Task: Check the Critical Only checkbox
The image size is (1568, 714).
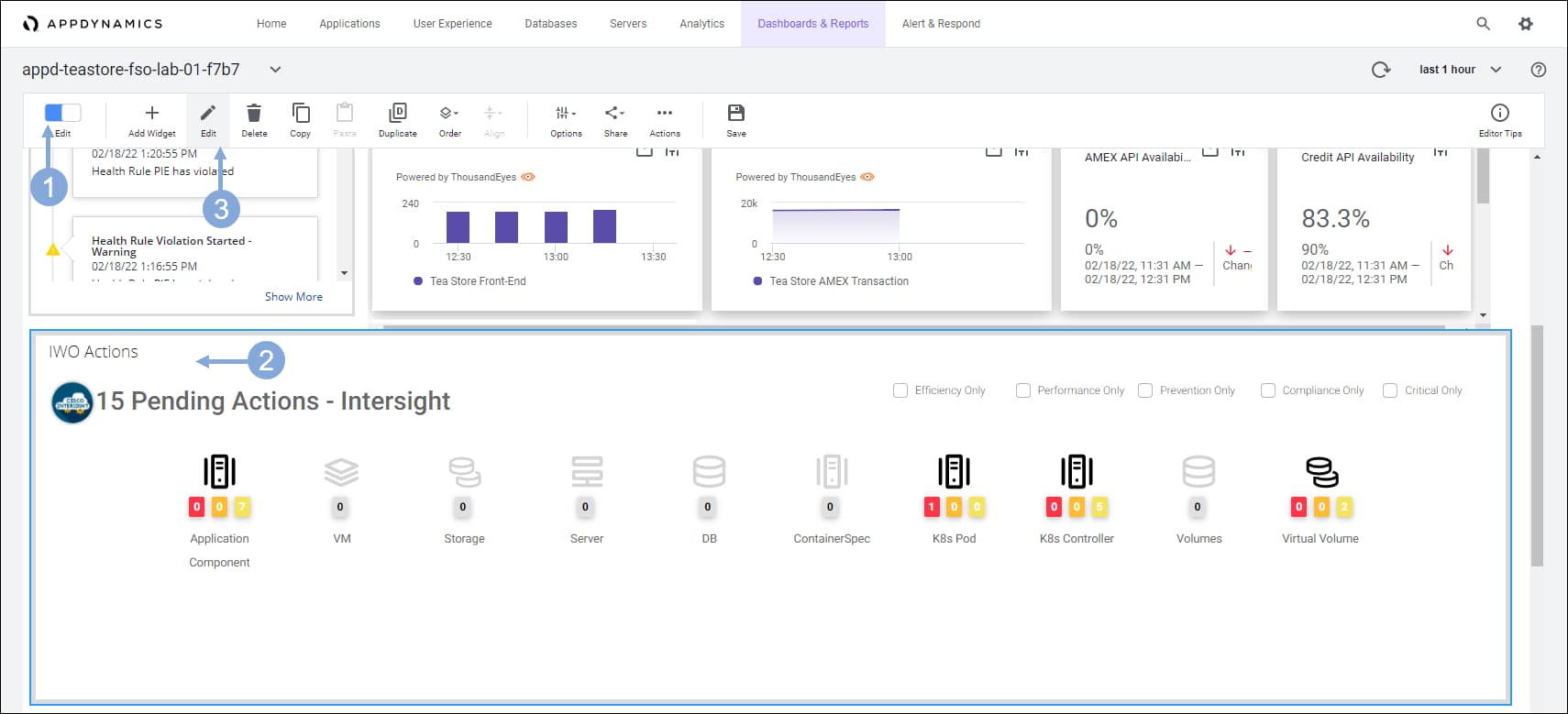Action: coord(1390,390)
